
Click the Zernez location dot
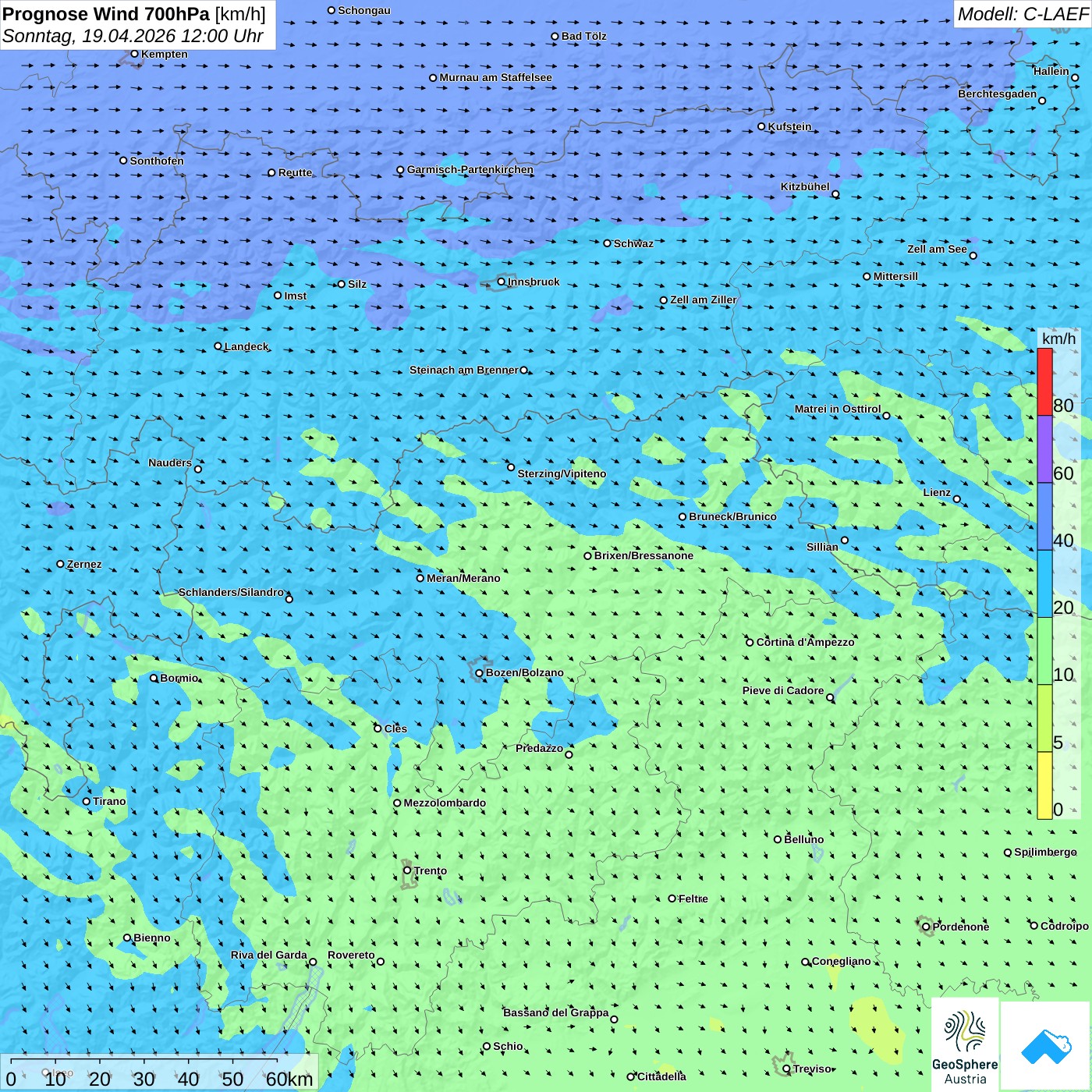[61, 564]
